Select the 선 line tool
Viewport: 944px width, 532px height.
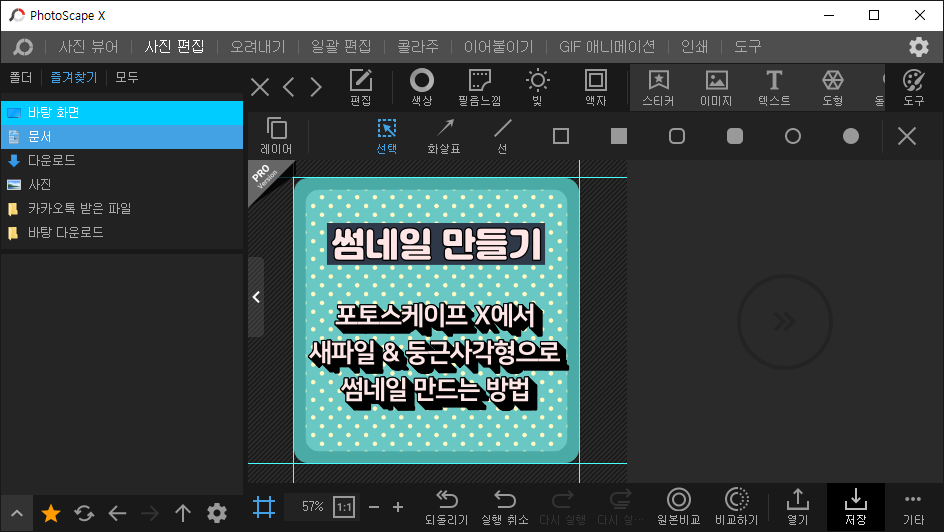tap(503, 136)
